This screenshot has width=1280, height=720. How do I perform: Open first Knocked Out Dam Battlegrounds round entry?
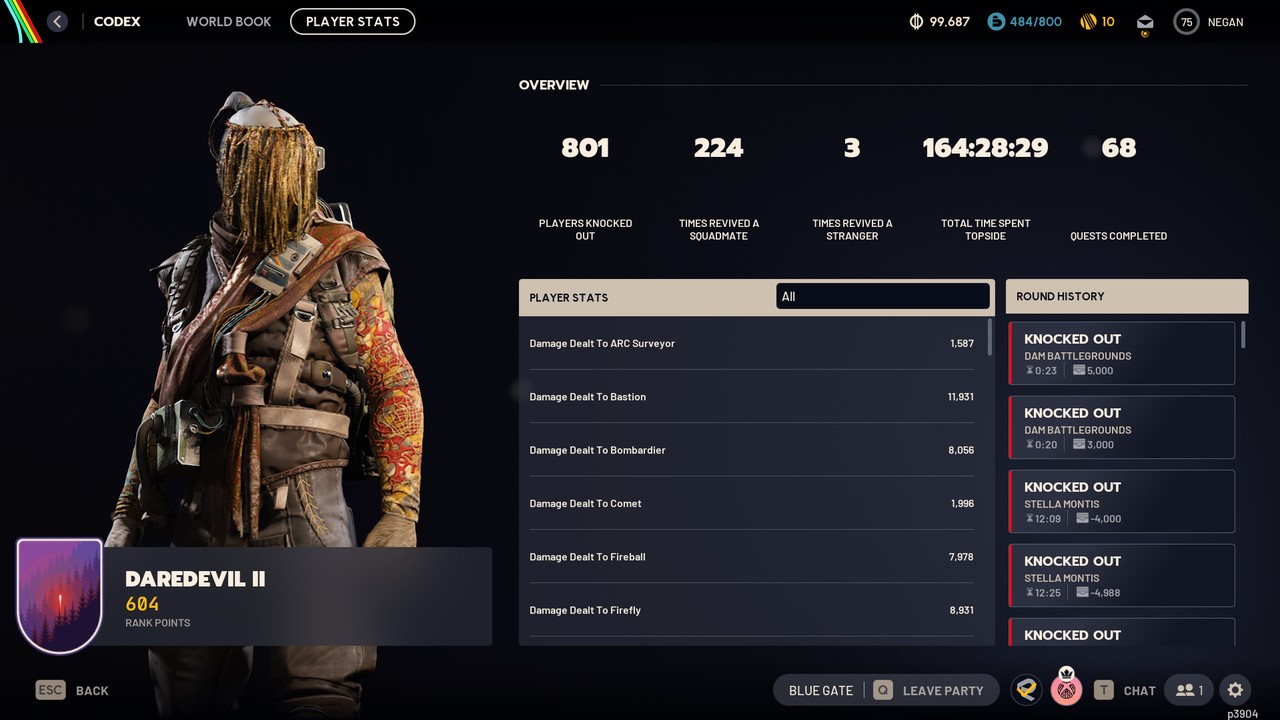click(1122, 353)
